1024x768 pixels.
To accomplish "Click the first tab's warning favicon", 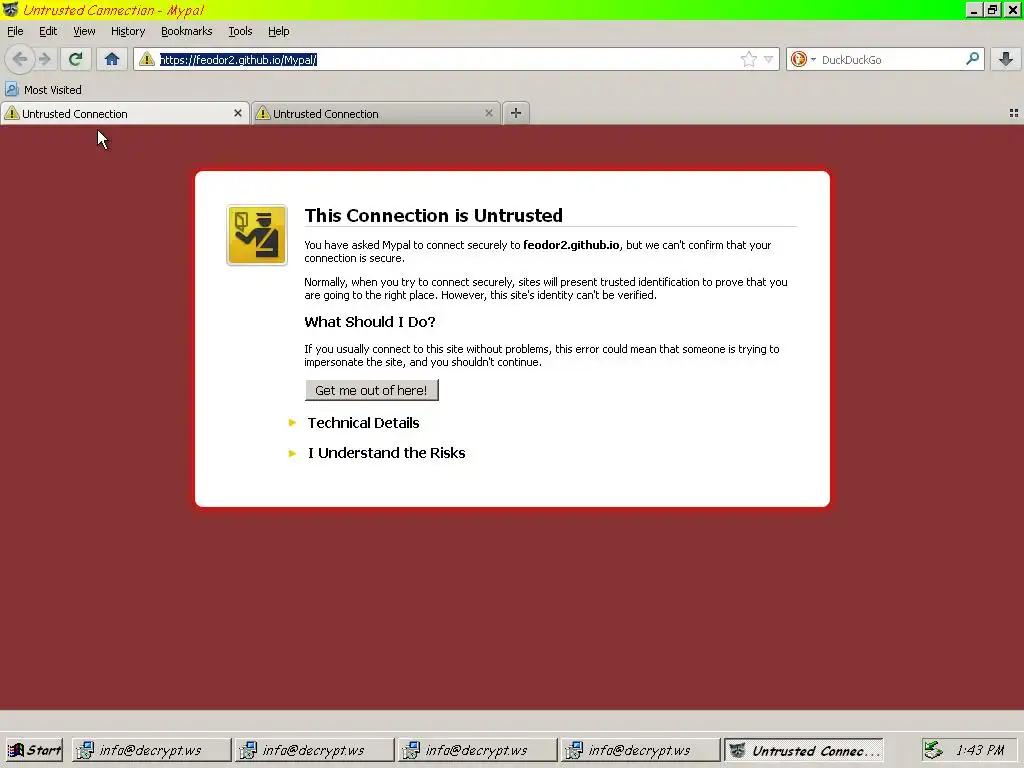I will pos(12,113).
